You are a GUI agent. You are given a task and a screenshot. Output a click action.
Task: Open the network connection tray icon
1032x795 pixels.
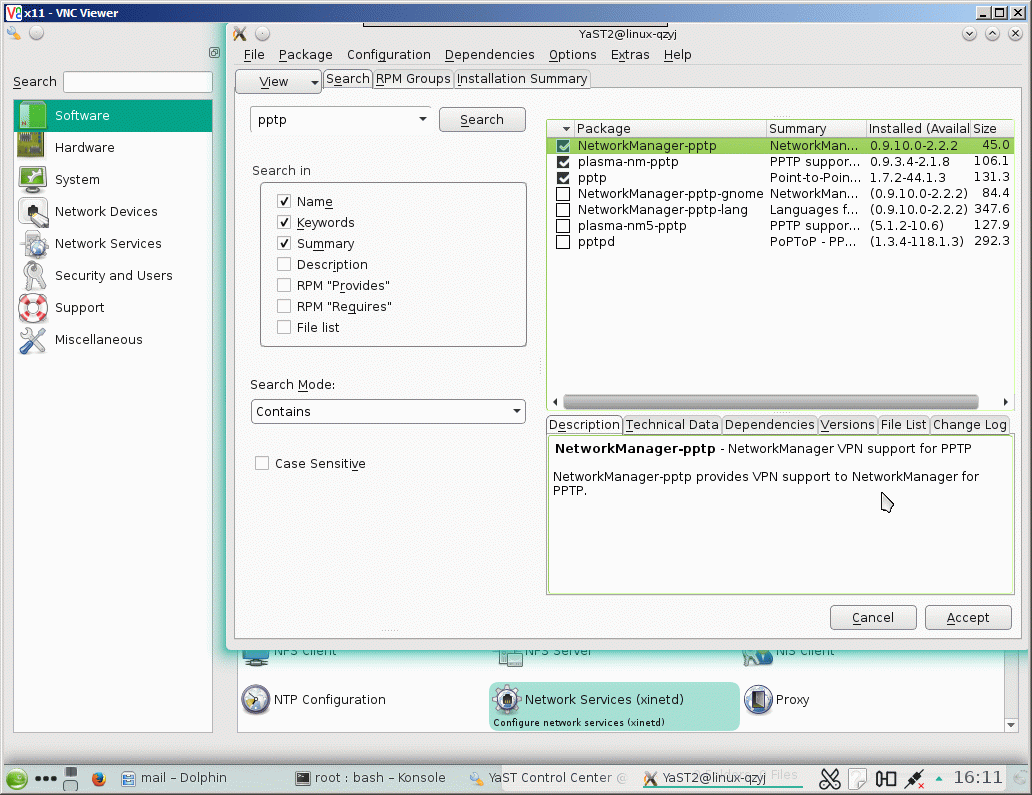click(x=914, y=779)
